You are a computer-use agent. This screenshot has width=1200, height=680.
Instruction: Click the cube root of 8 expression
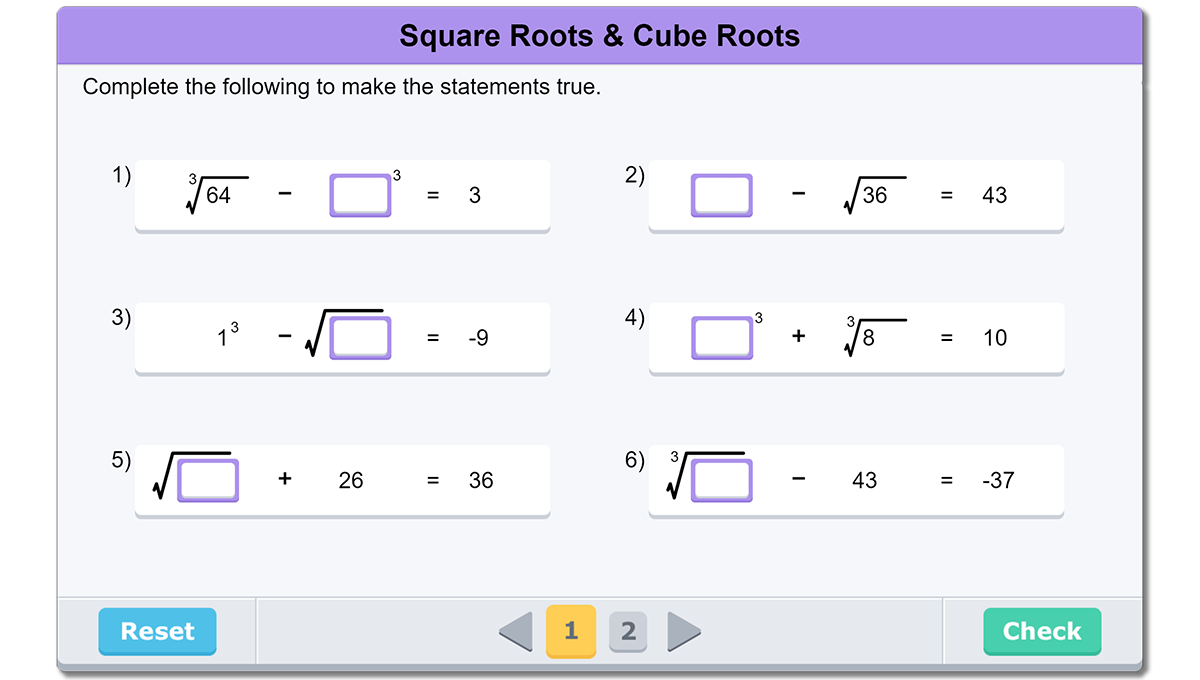coord(873,336)
